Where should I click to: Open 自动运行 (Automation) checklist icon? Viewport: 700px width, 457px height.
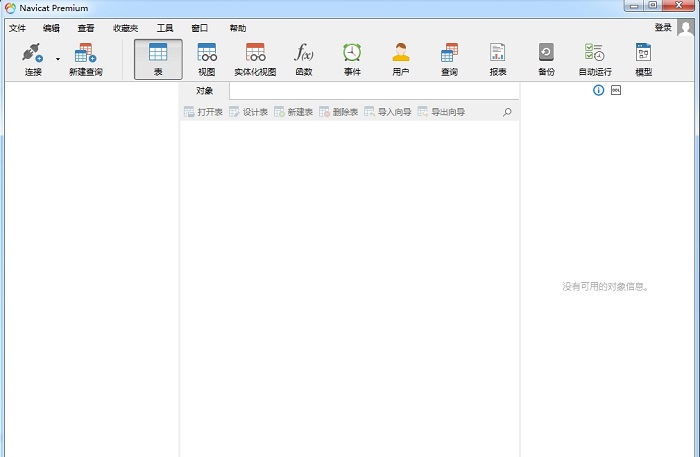click(x=594, y=59)
